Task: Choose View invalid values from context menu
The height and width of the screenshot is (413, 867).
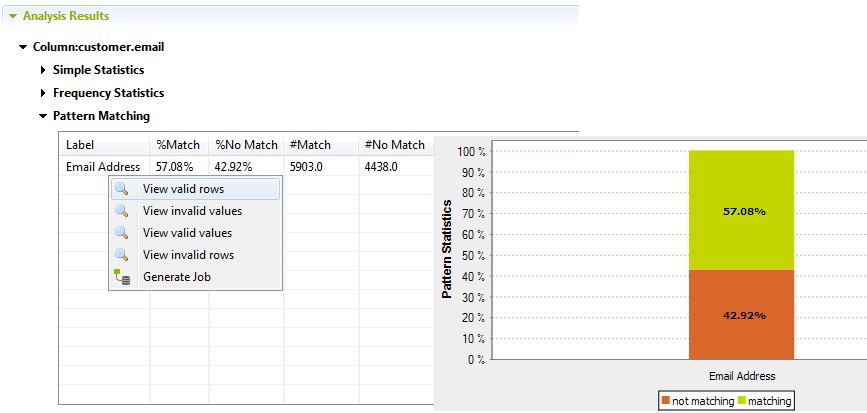Action: click(192, 211)
